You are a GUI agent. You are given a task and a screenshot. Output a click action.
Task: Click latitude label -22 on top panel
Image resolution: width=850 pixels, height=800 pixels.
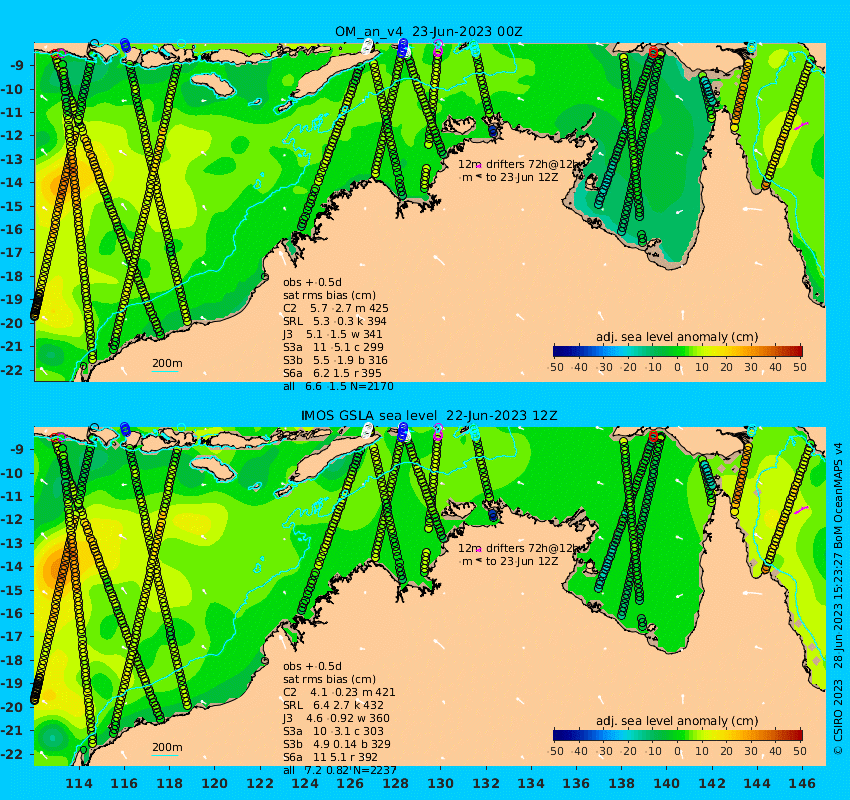[12, 370]
